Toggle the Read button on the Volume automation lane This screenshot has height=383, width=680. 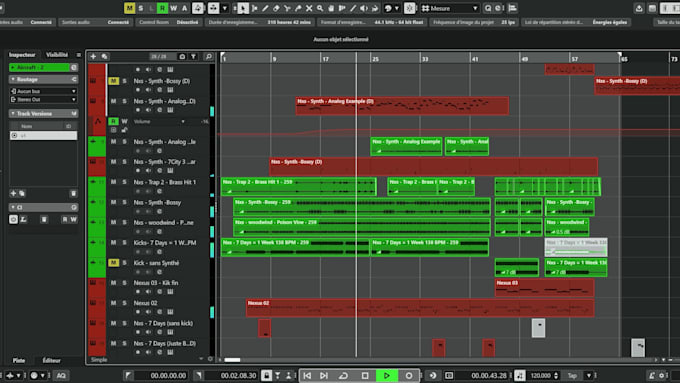(x=114, y=121)
